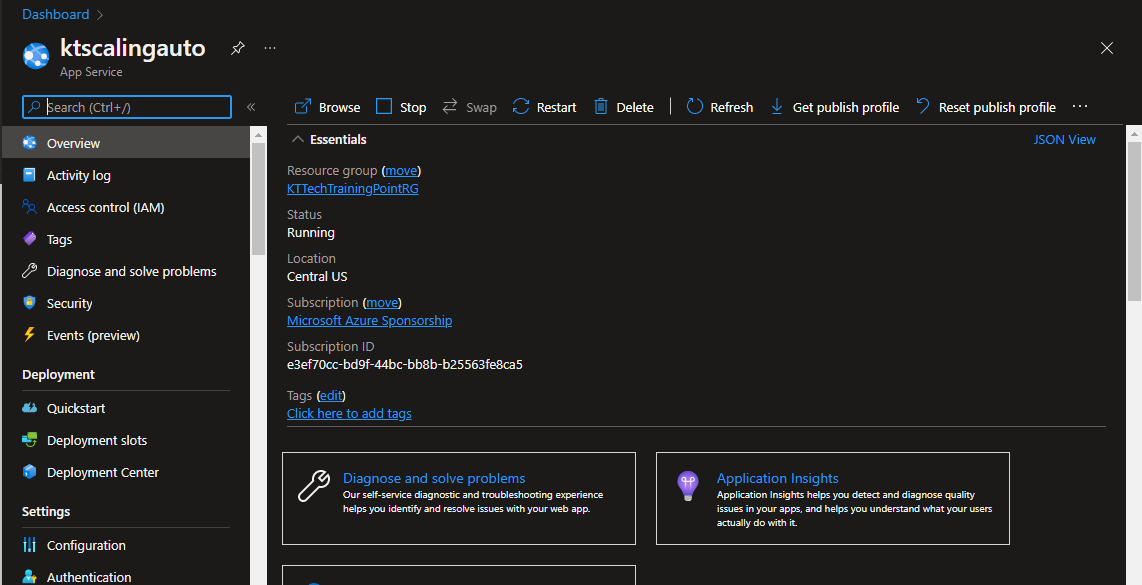
Task: Click Microsoft Azure Sponsorship subscription link
Action: 369,321
